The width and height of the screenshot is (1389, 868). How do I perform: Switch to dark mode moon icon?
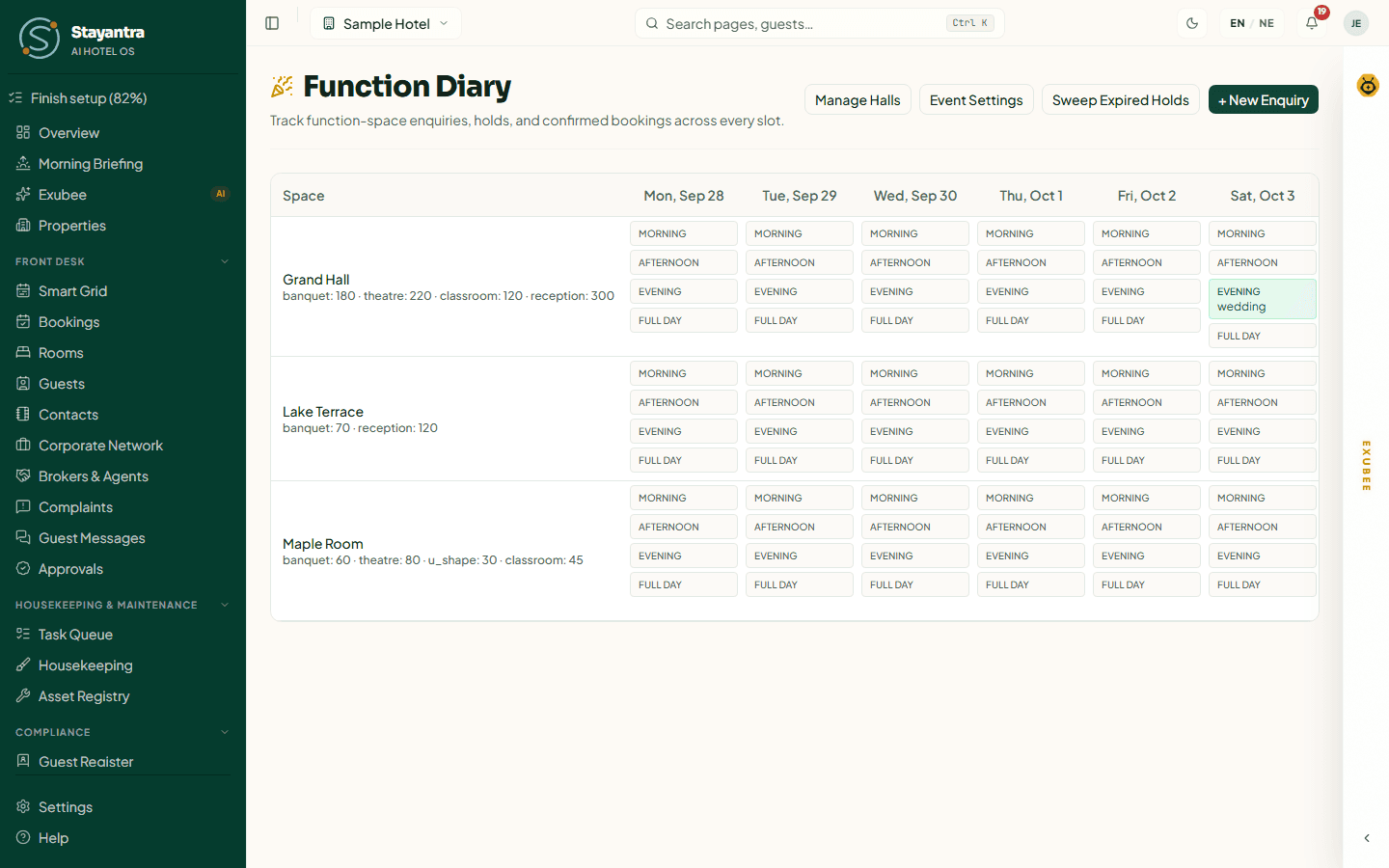click(x=1192, y=23)
